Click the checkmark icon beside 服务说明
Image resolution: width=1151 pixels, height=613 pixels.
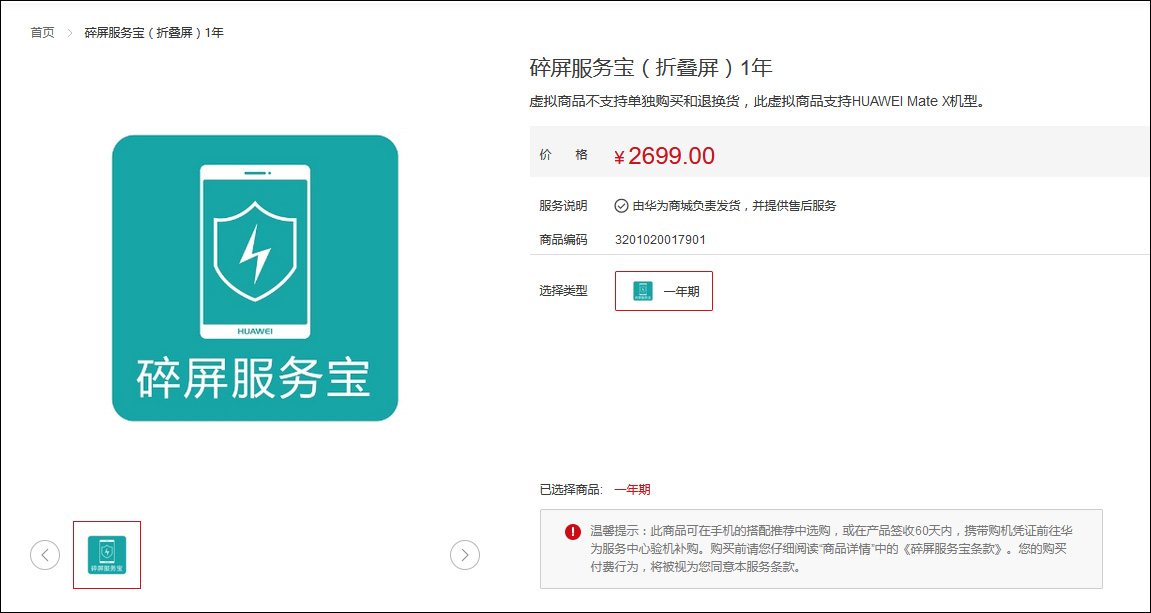(623, 205)
